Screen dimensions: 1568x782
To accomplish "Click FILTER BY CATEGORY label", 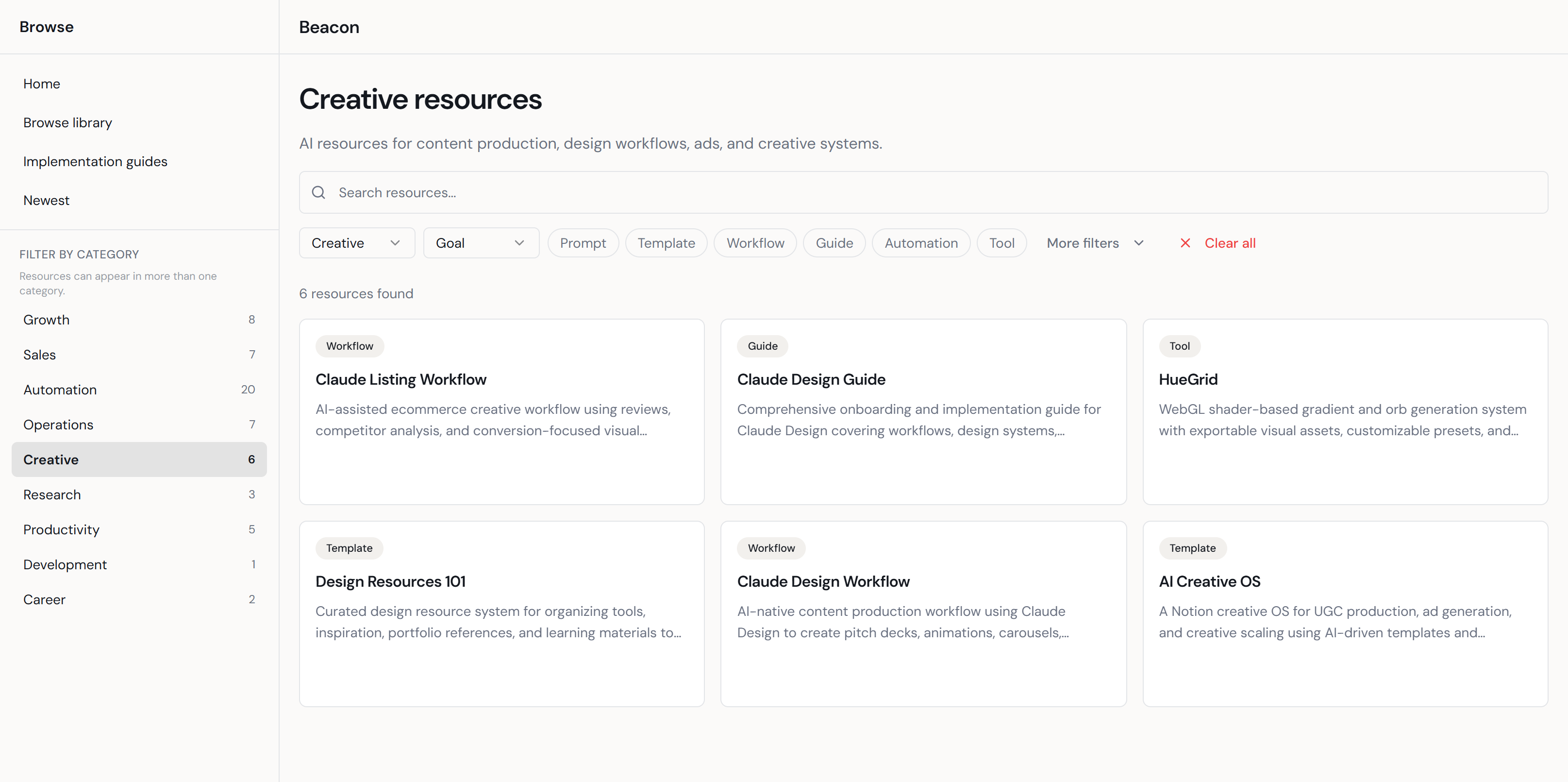I will (79, 255).
